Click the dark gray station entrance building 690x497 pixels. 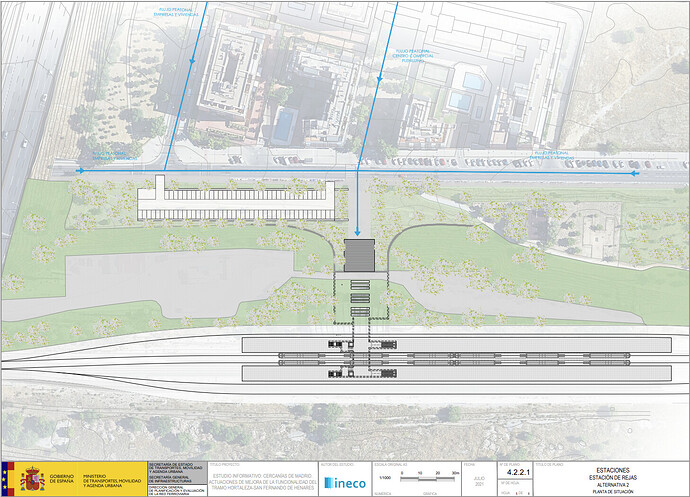pos(359,255)
